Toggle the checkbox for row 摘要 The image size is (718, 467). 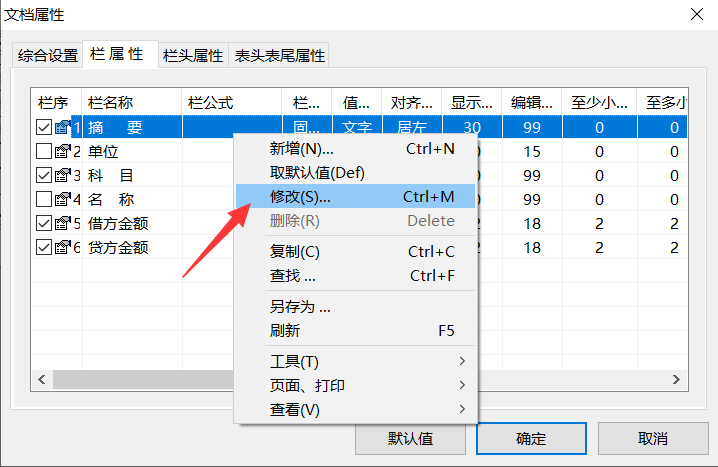pos(44,127)
